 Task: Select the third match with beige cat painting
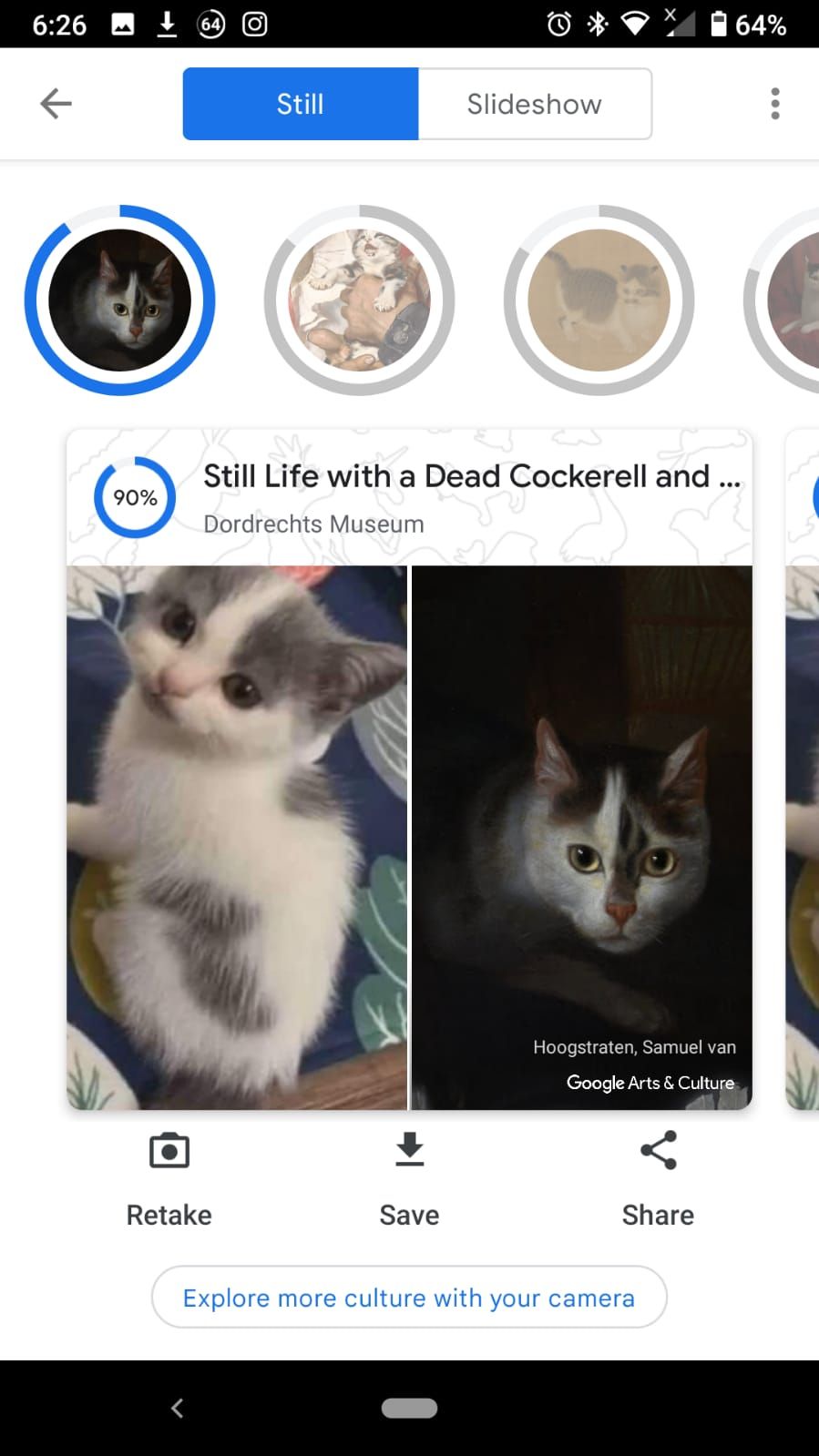tap(599, 300)
